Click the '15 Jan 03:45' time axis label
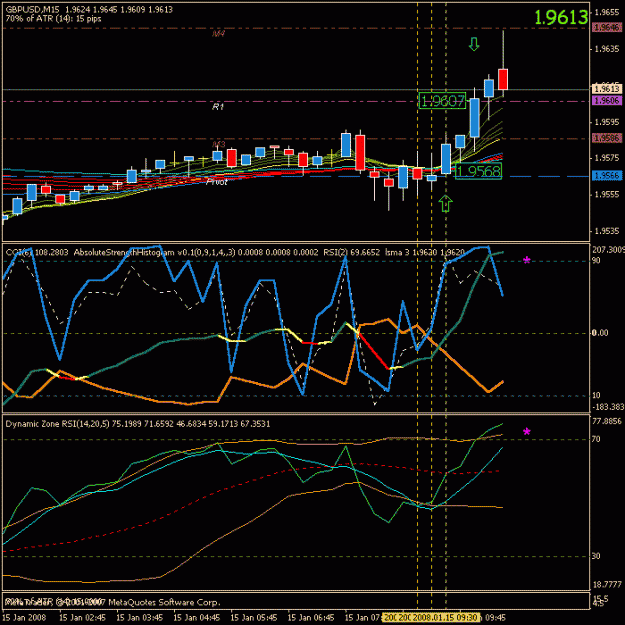 pyautogui.click(x=140, y=617)
